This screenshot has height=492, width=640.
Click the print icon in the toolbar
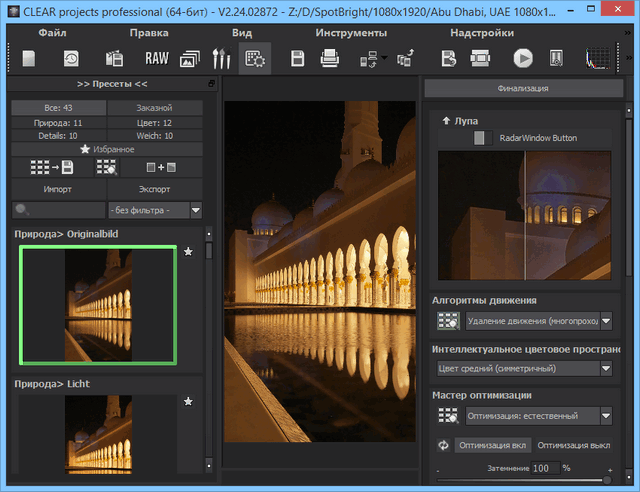point(329,59)
